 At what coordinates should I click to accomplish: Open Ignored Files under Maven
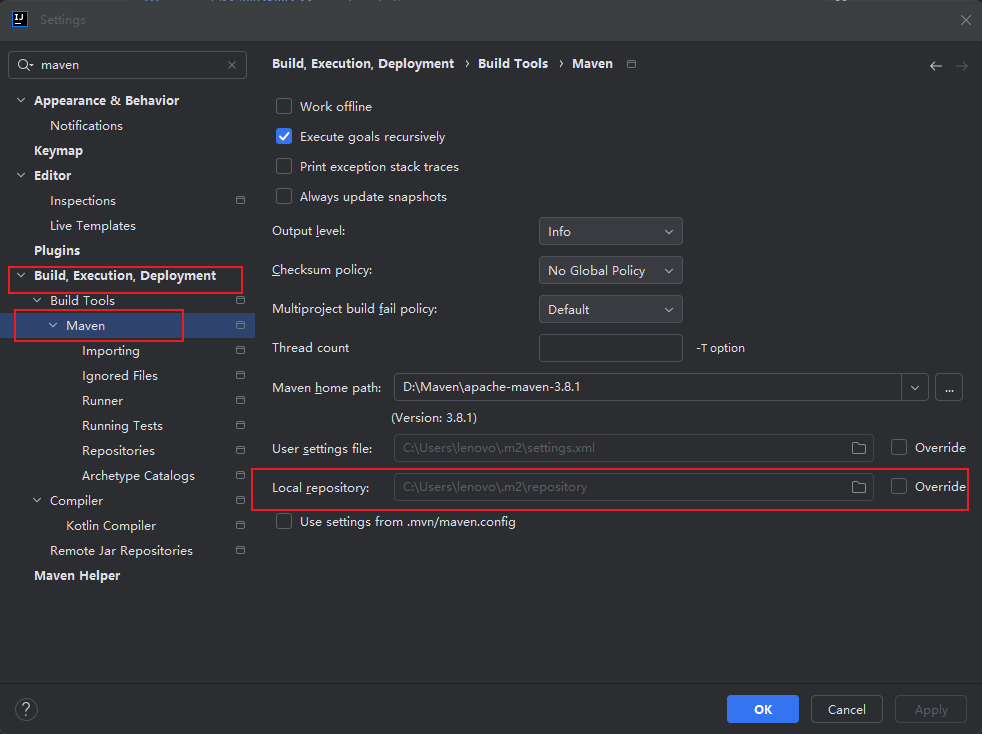point(120,376)
